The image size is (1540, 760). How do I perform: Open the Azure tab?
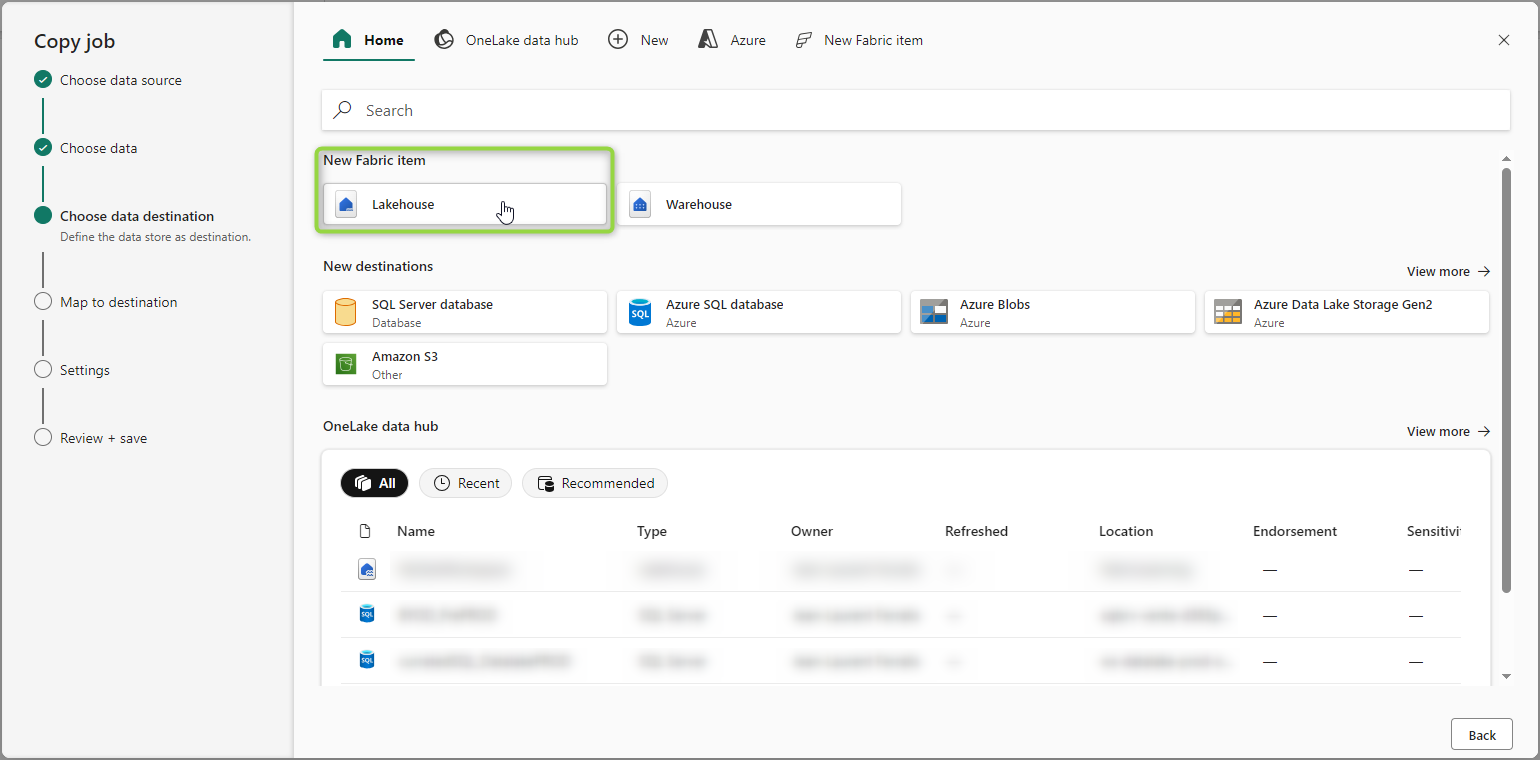[732, 40]
